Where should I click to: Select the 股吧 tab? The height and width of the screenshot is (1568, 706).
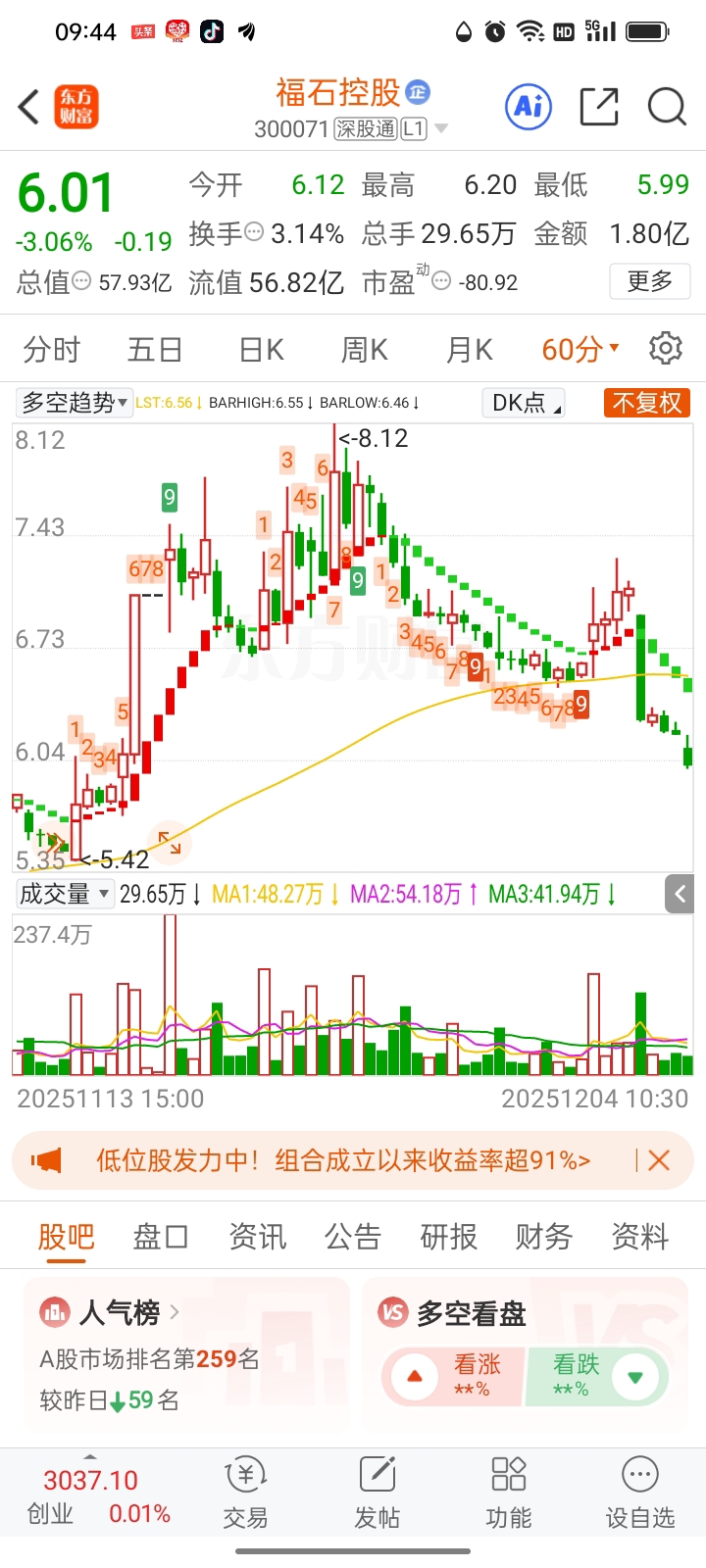pyautogui.click(x=66, y=1237)
